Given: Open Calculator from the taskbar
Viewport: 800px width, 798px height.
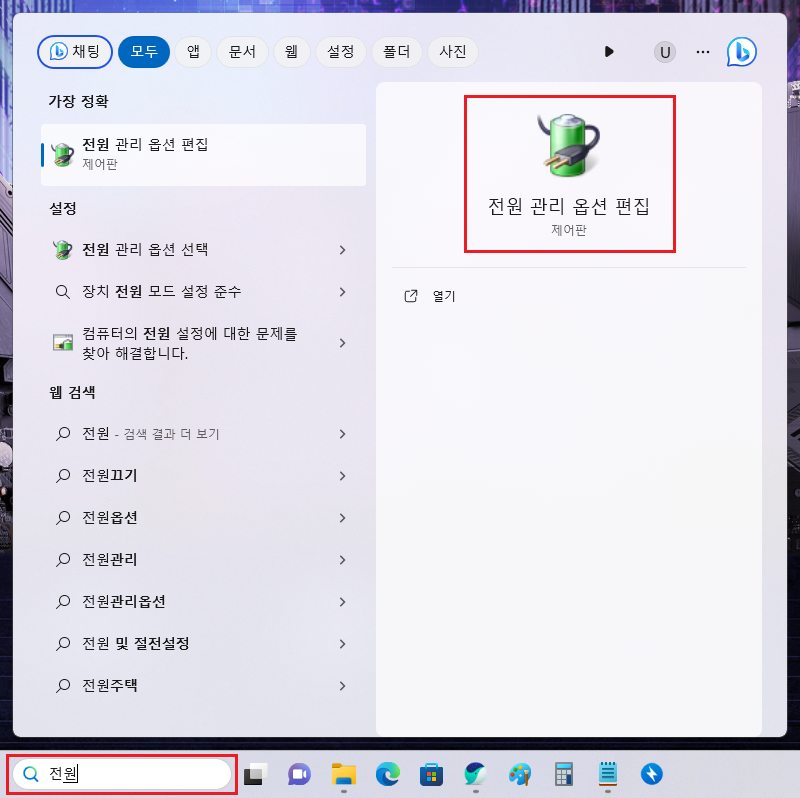Looking at the screenshot, I should tap(563, 774).
